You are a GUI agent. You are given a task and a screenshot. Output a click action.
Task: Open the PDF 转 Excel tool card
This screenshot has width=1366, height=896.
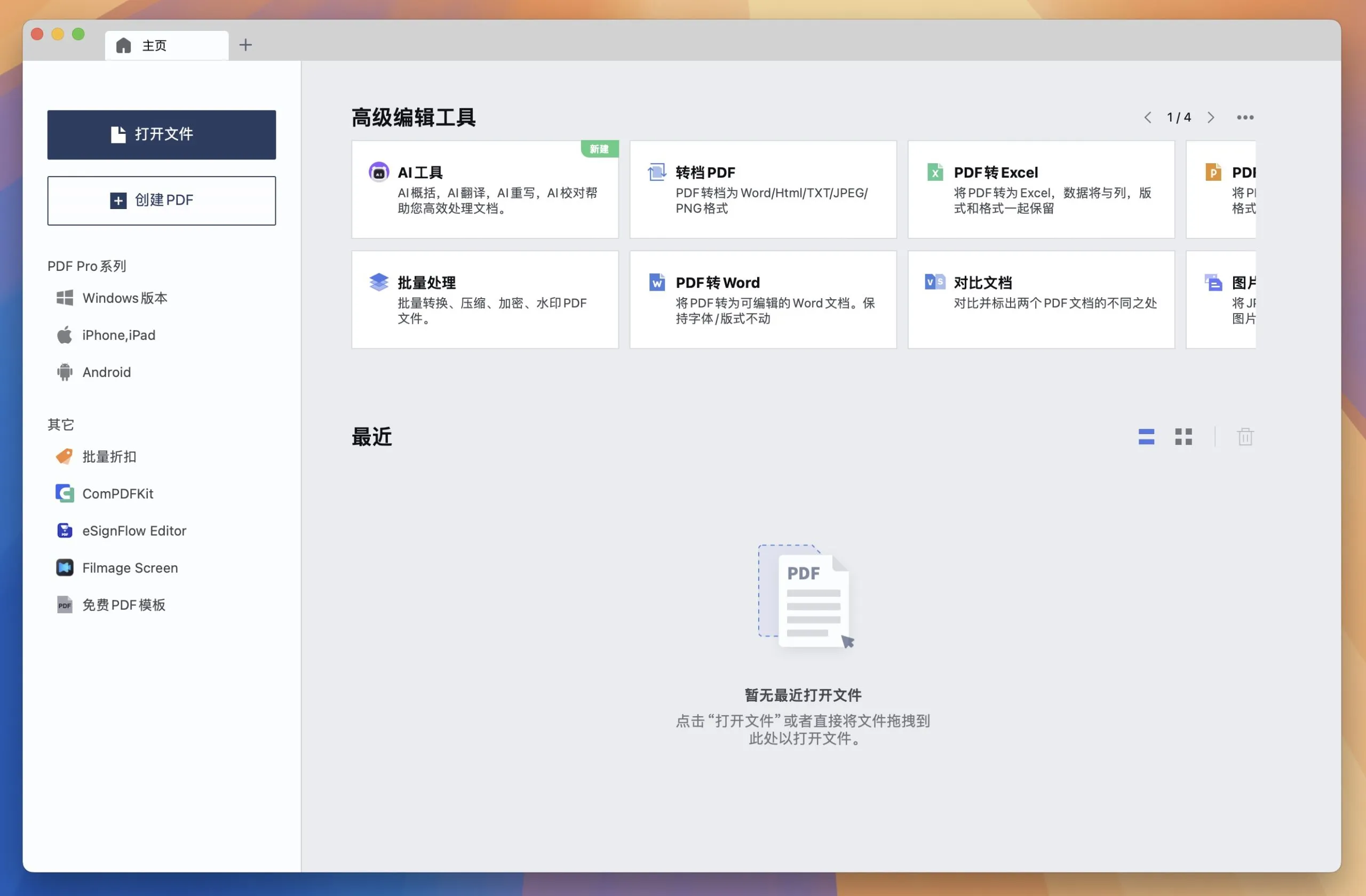coord(1041,189)
